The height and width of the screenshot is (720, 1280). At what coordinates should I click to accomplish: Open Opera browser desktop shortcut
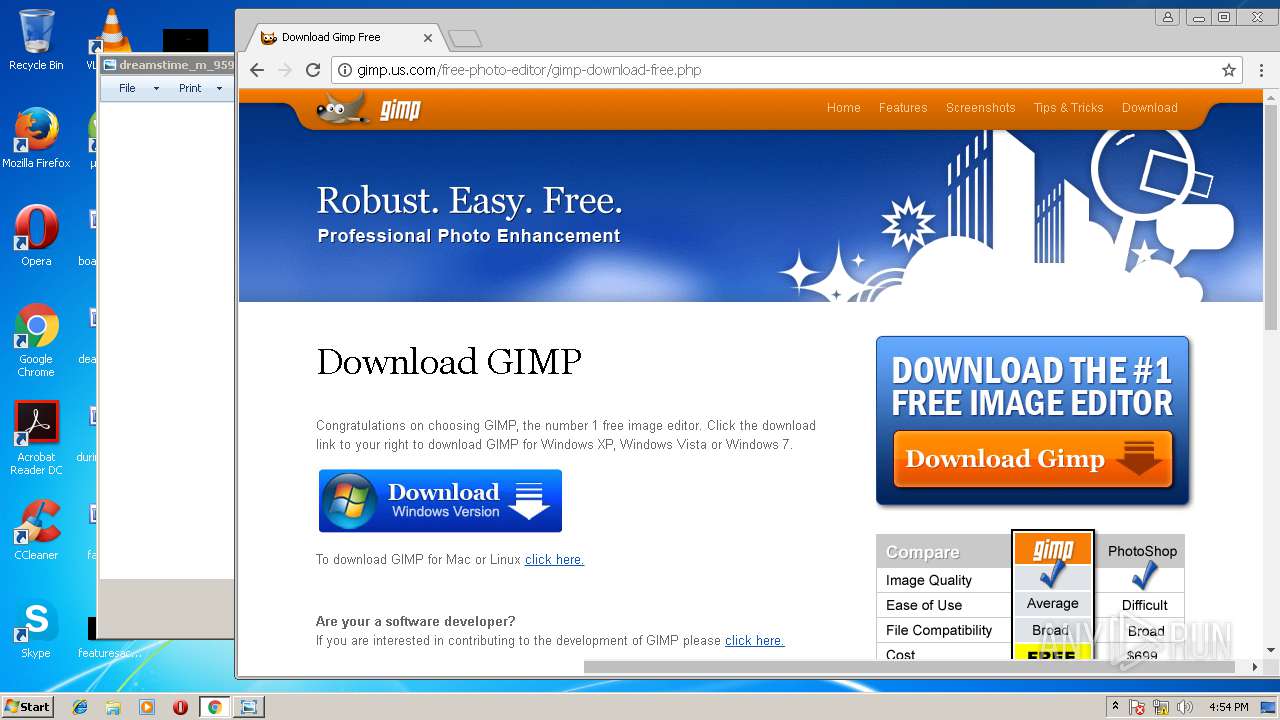click(36, 236)
